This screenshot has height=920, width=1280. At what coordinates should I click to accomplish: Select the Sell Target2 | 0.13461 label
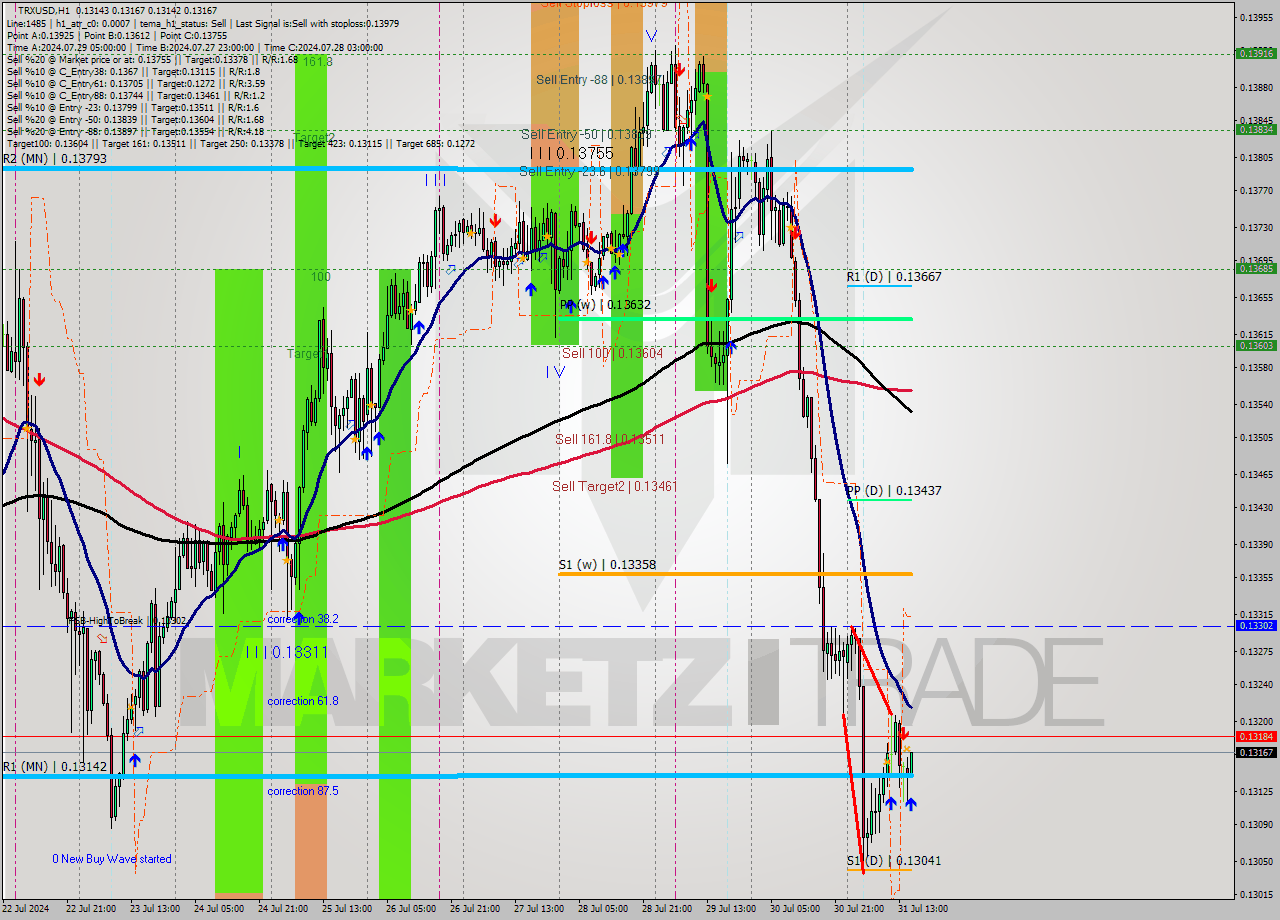pyautogui.click(x=614, y=486)
